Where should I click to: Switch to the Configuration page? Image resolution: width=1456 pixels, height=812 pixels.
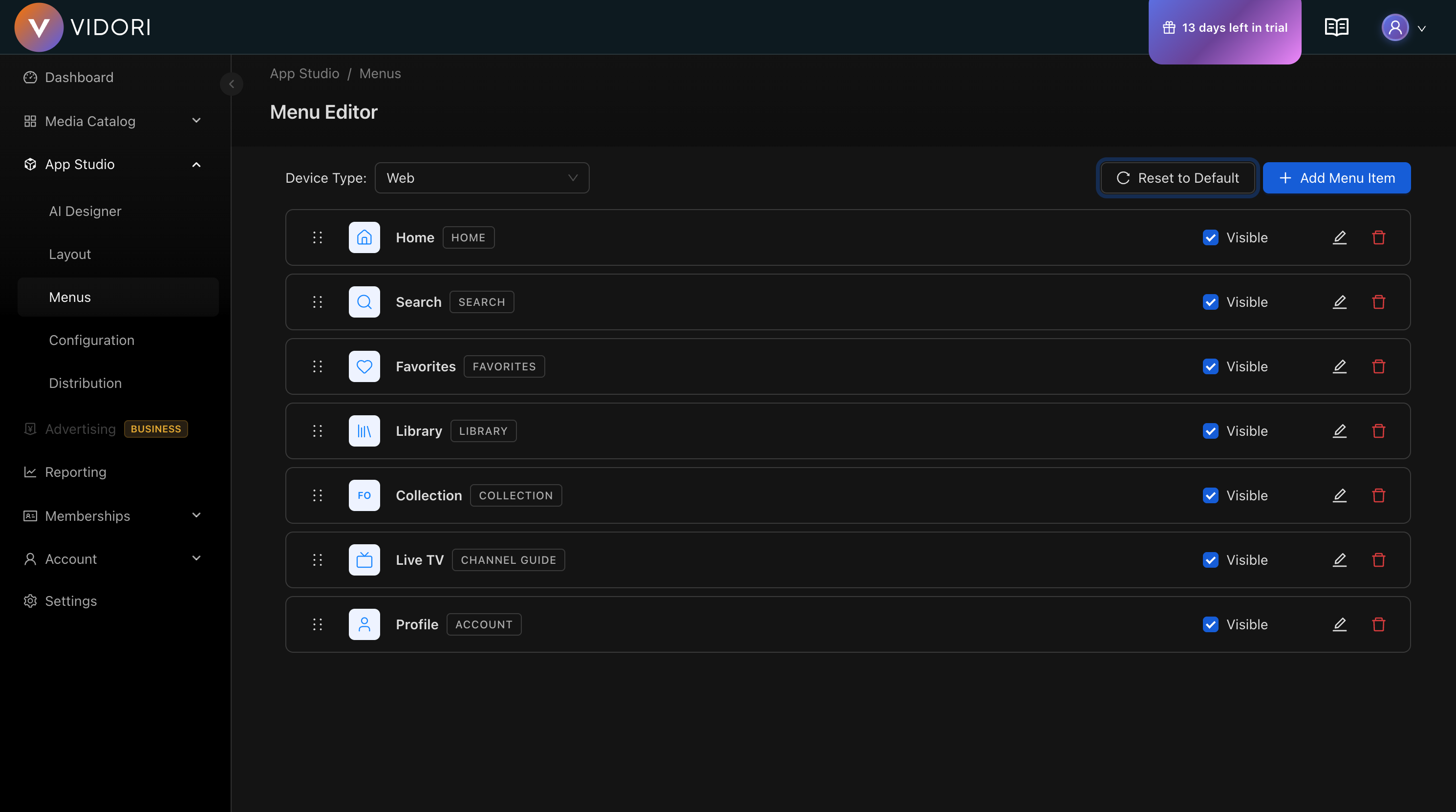point(91,340)
